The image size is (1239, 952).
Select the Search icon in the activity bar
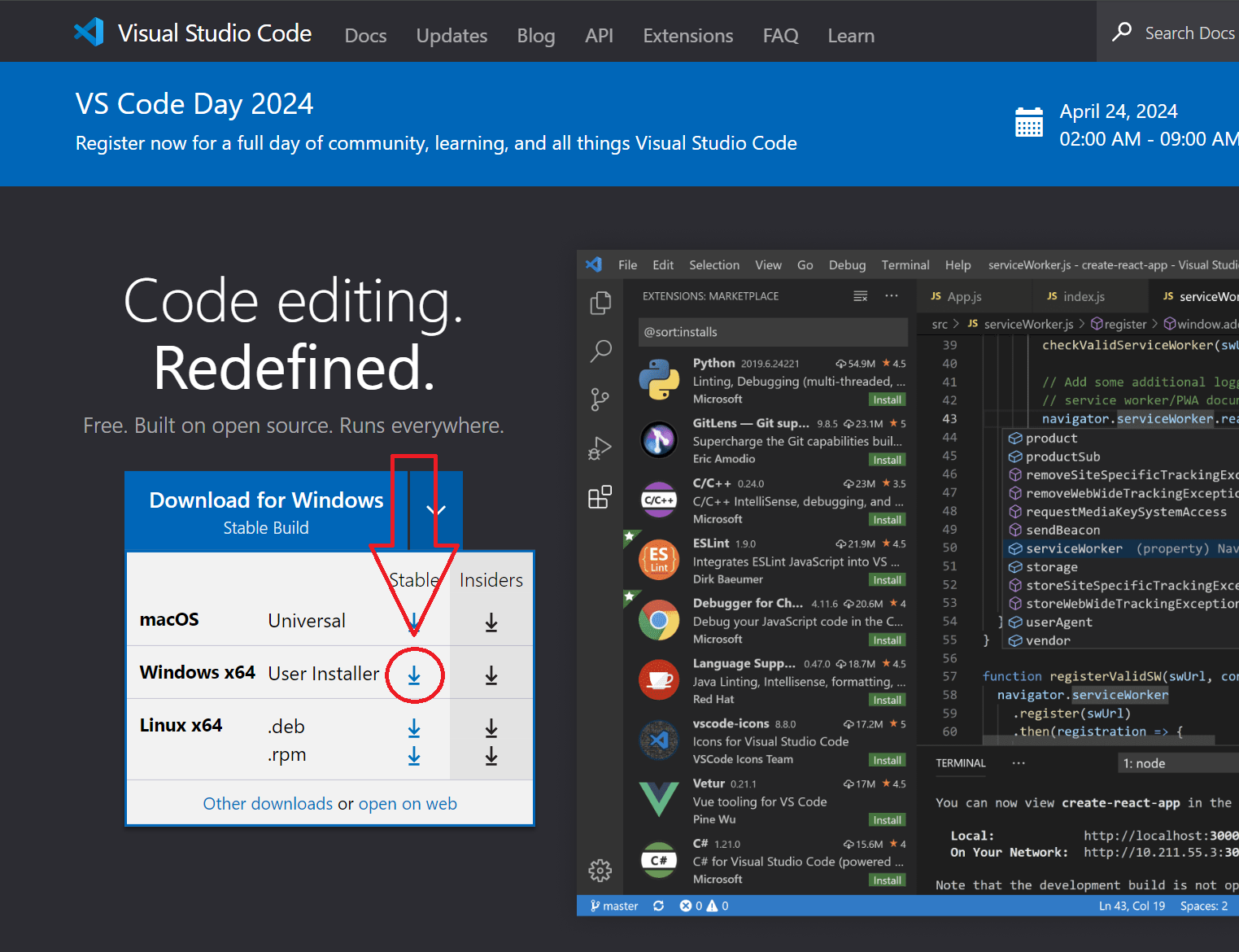coord(600,351)
